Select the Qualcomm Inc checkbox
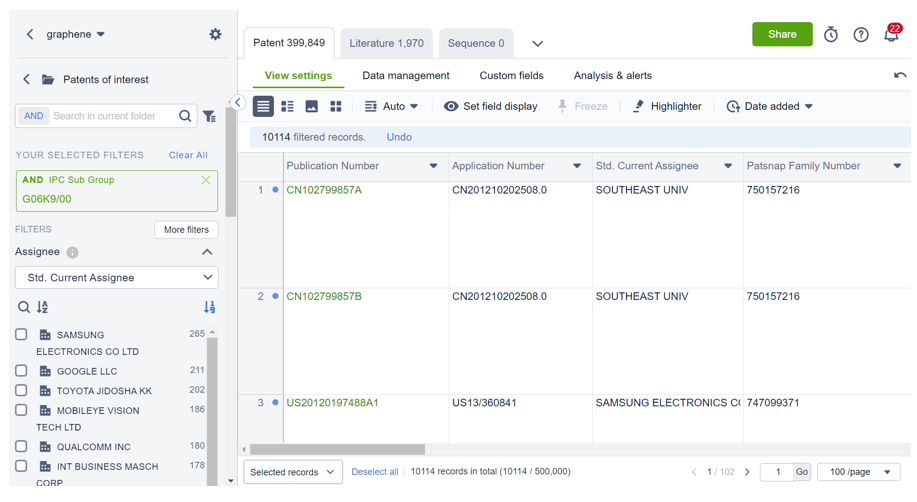Viewport: 917px width, 502px height. [21, 447]
